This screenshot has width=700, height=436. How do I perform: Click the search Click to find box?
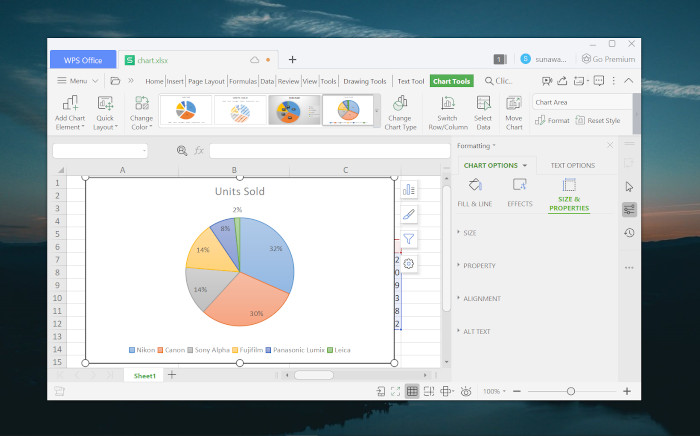pyautogui.click(x=499, y=81)
